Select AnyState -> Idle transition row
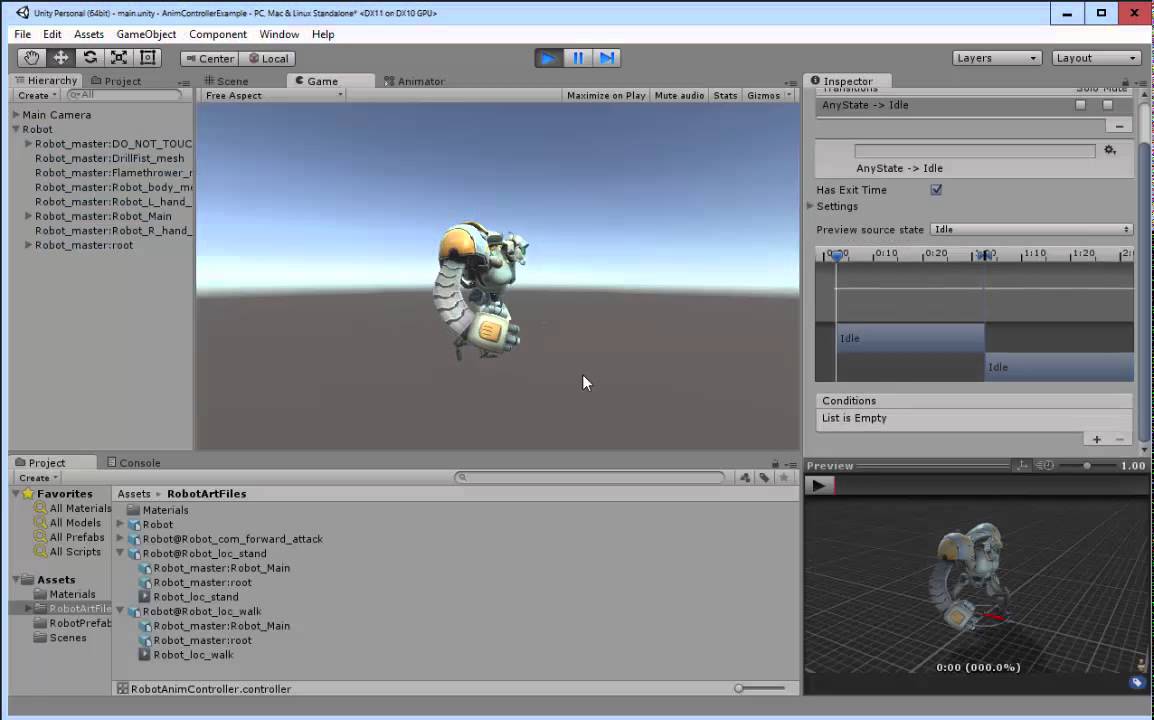The image size is (1154, 720). [975, 105]
